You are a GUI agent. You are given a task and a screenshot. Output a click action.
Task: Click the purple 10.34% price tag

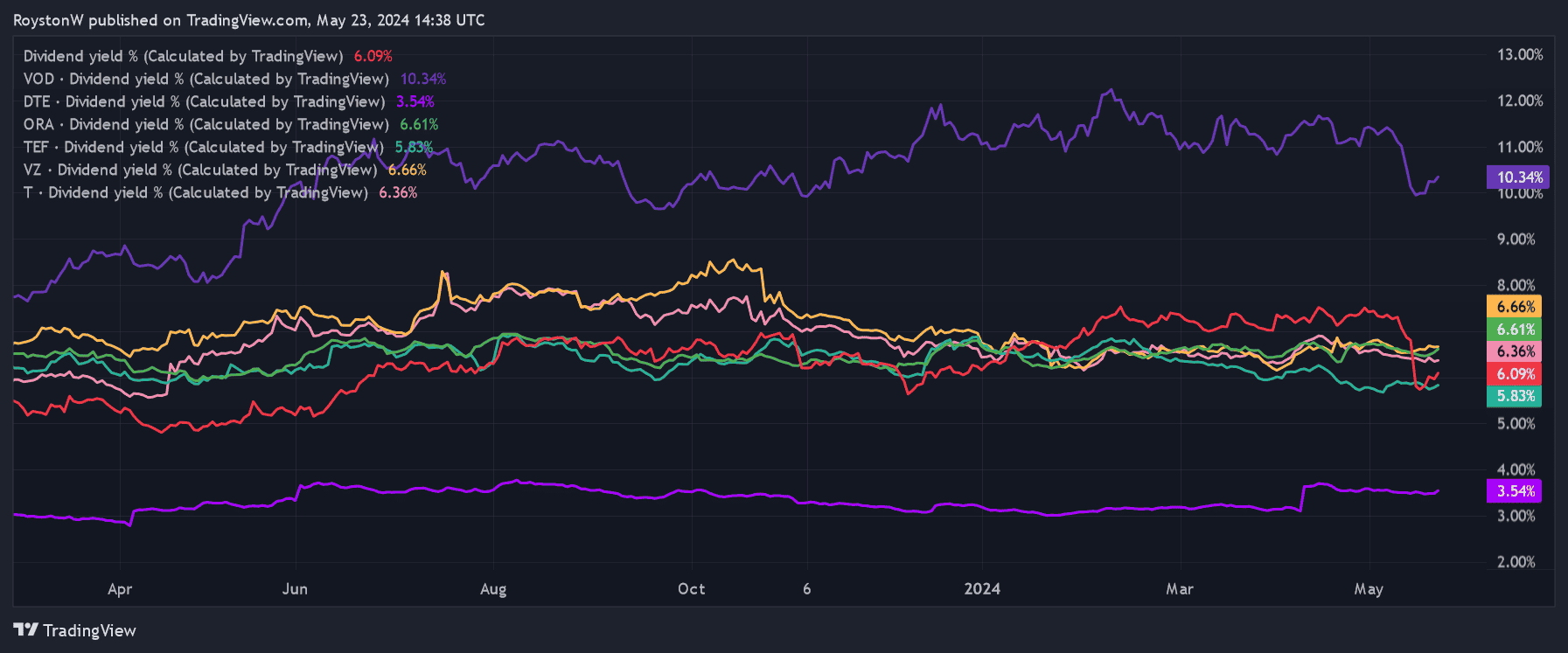coord(1517,177)
